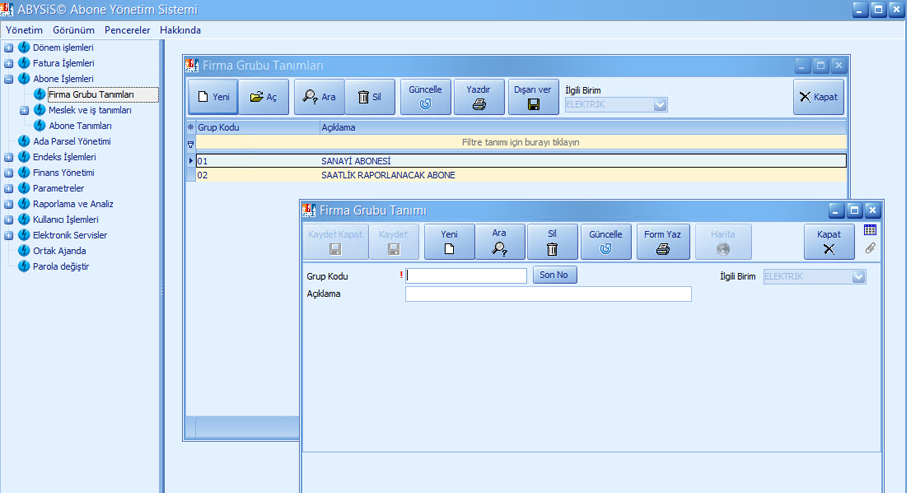Click the filter funnel icon in grid

coord(190,143)
